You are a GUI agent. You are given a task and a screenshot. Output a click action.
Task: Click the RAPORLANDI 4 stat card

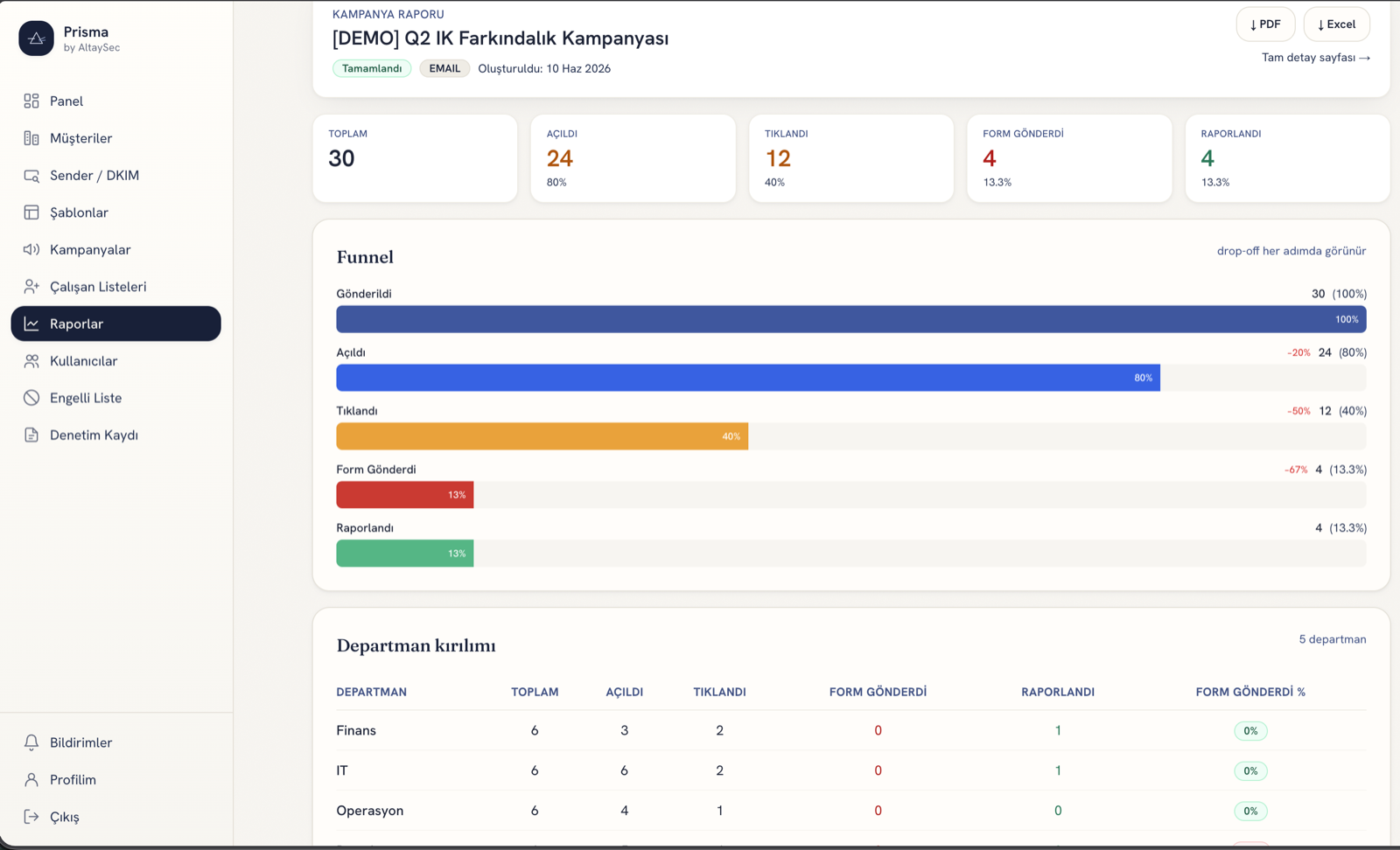[x=1287, y=158]
